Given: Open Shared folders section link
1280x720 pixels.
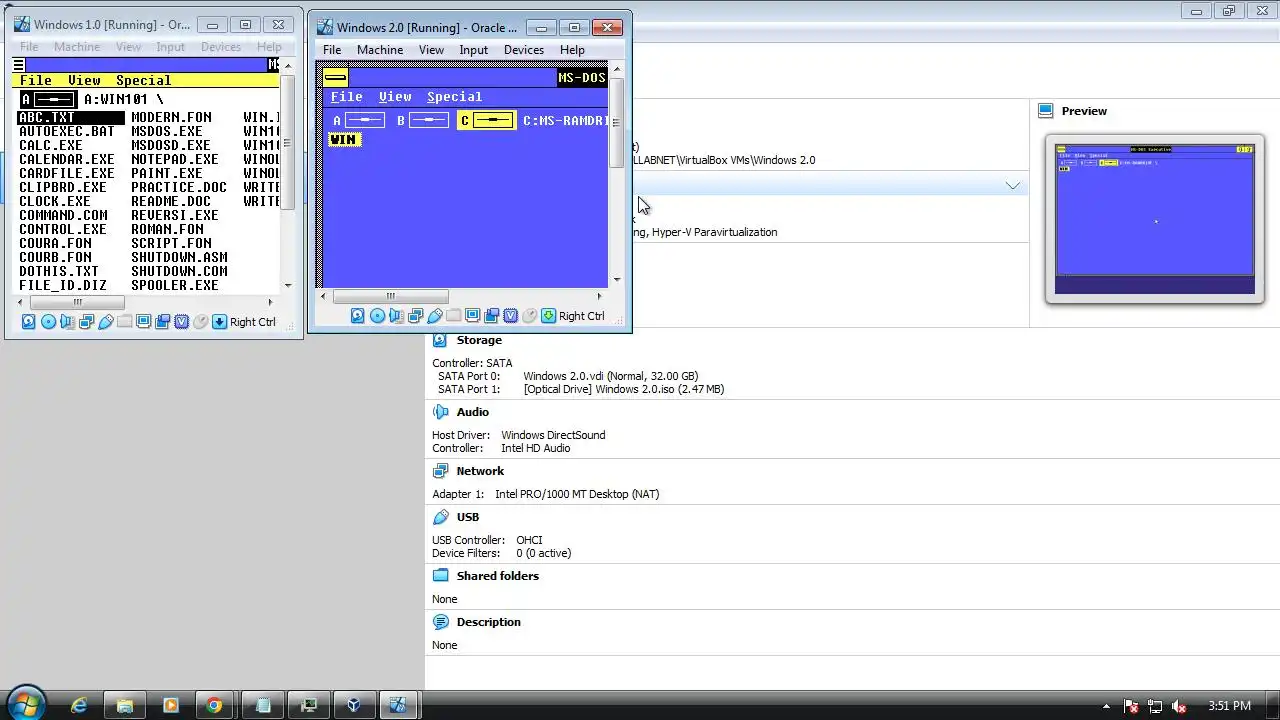Looking at the screenshot, I should (498, 576).
